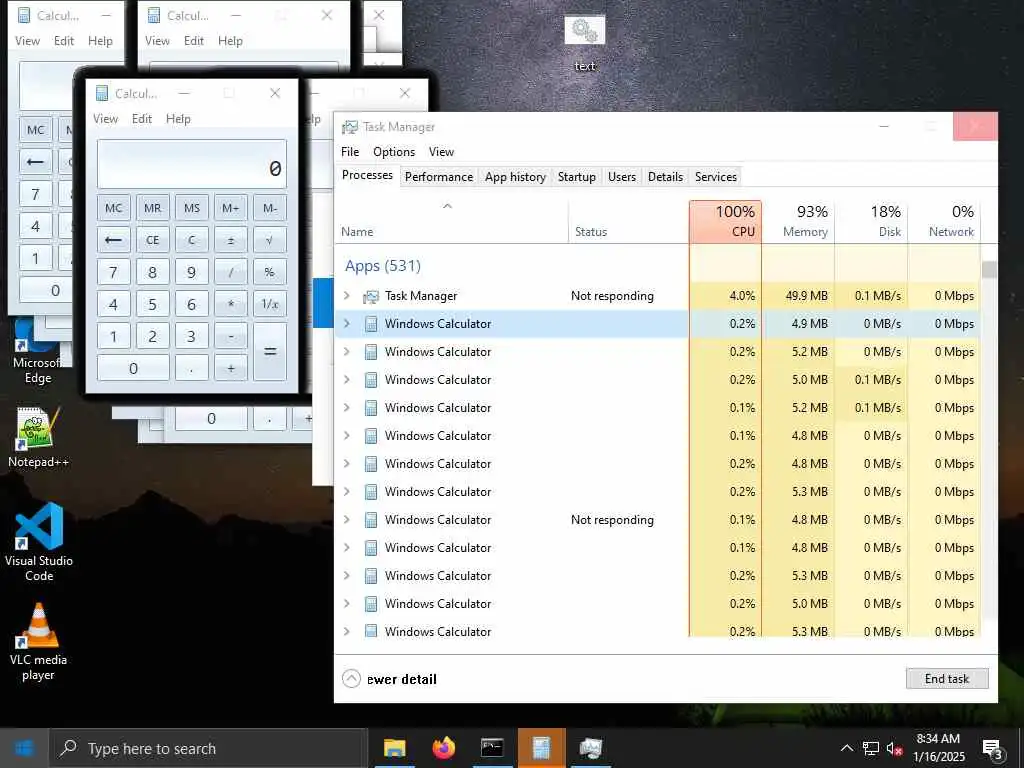Image resolution: width=1024 pixels, height=768 pixels.
Task: Open the Notepad++ desktop shortcut
Action: coord(38,438)
